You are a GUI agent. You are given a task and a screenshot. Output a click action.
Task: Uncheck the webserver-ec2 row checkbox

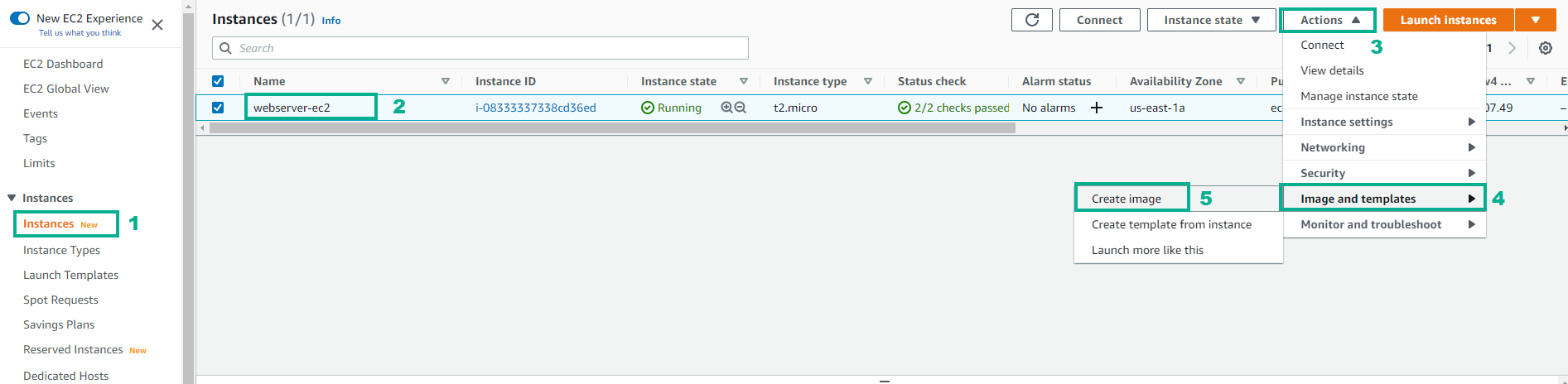pos(218,108)
